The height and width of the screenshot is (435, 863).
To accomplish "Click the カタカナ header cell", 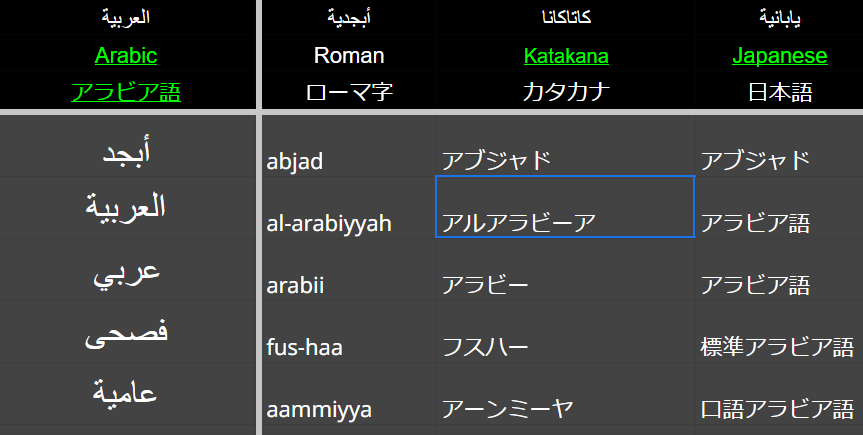I will point(565,93).
